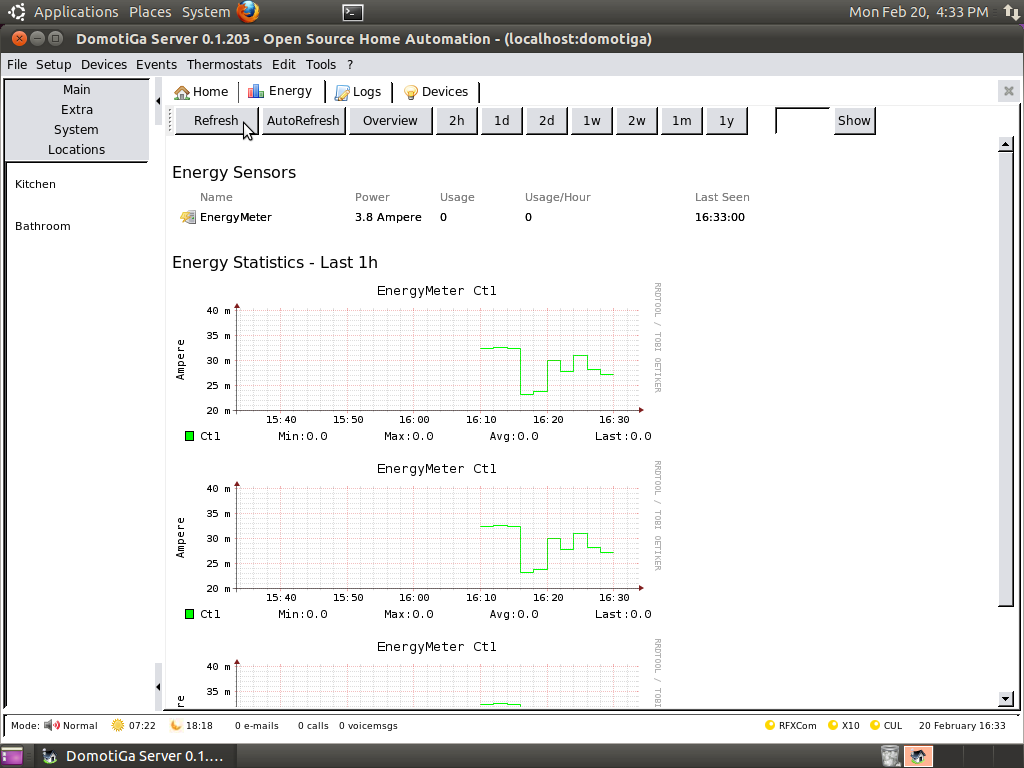Open the Devices menu
1024x768 pixels.
(x=104, y=65)
